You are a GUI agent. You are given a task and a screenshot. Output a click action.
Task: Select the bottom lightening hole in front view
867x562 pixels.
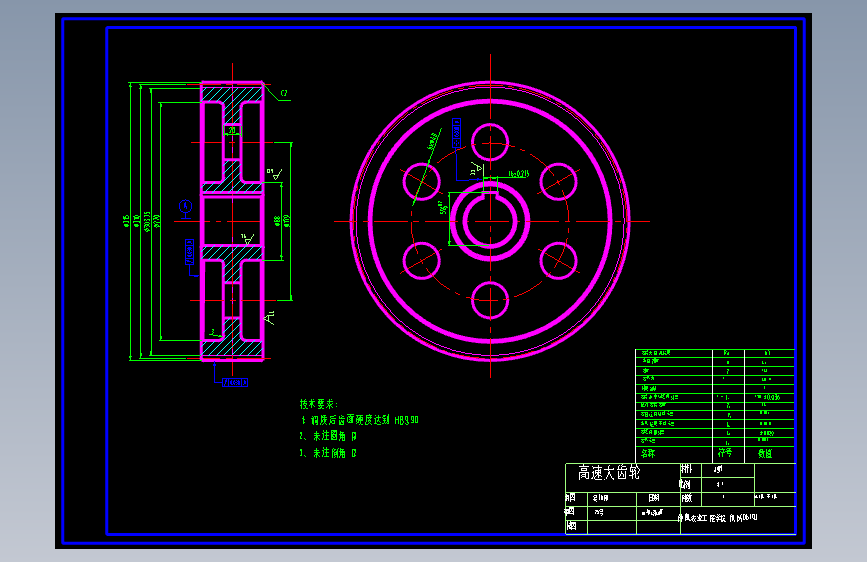490,300
